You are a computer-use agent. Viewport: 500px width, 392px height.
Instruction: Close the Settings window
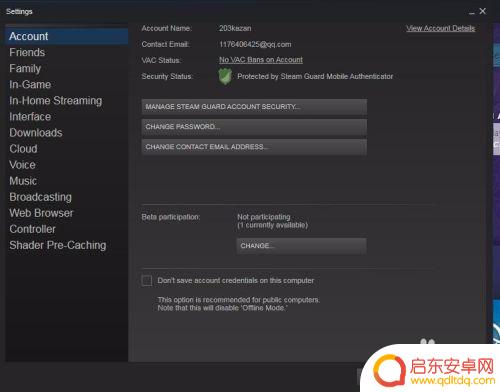(x=482, y=11)
